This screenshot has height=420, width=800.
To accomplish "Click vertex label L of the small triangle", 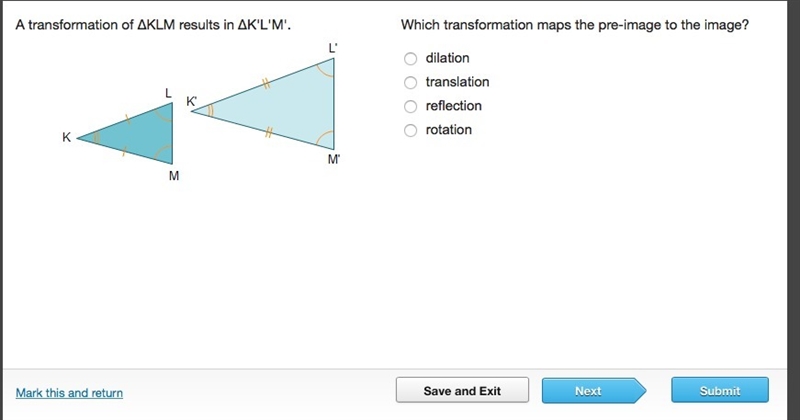I will [x=168, y=93].
